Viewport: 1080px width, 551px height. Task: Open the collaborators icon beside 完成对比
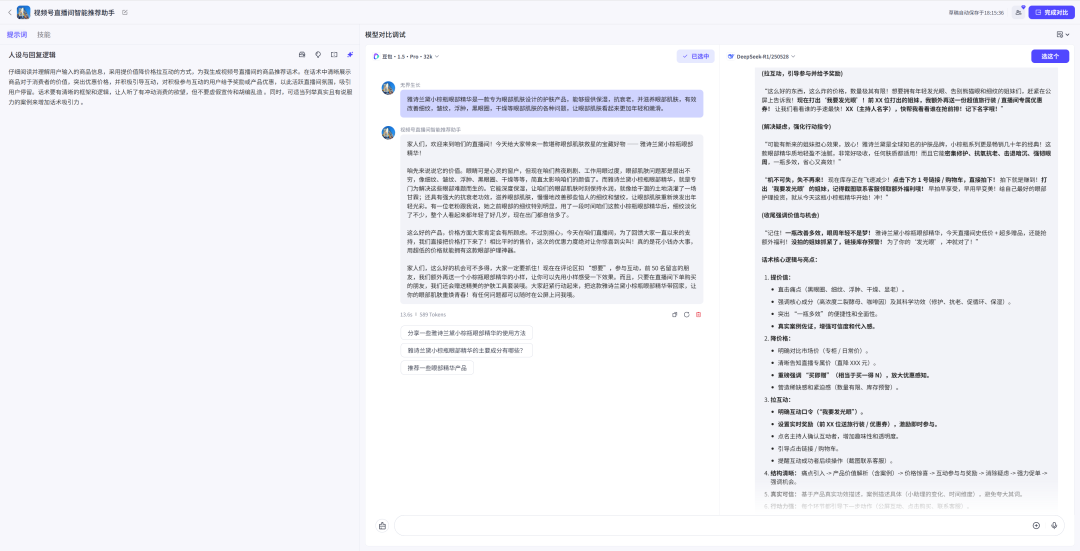pyautogui.click(x=1018, y=12)
